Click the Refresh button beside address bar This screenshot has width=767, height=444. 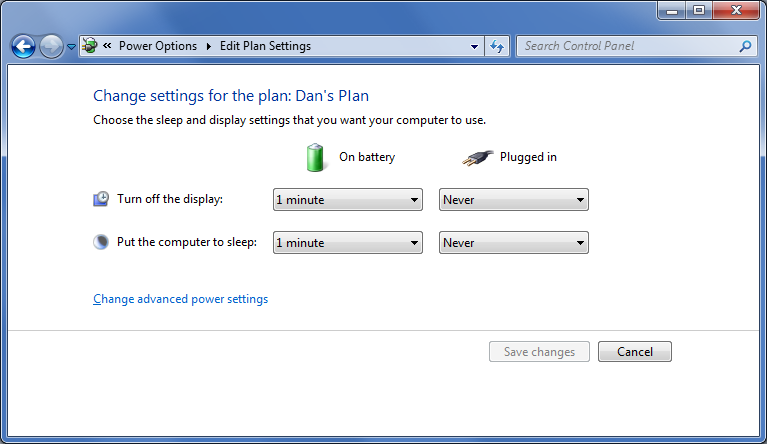[x=497, y=46]
